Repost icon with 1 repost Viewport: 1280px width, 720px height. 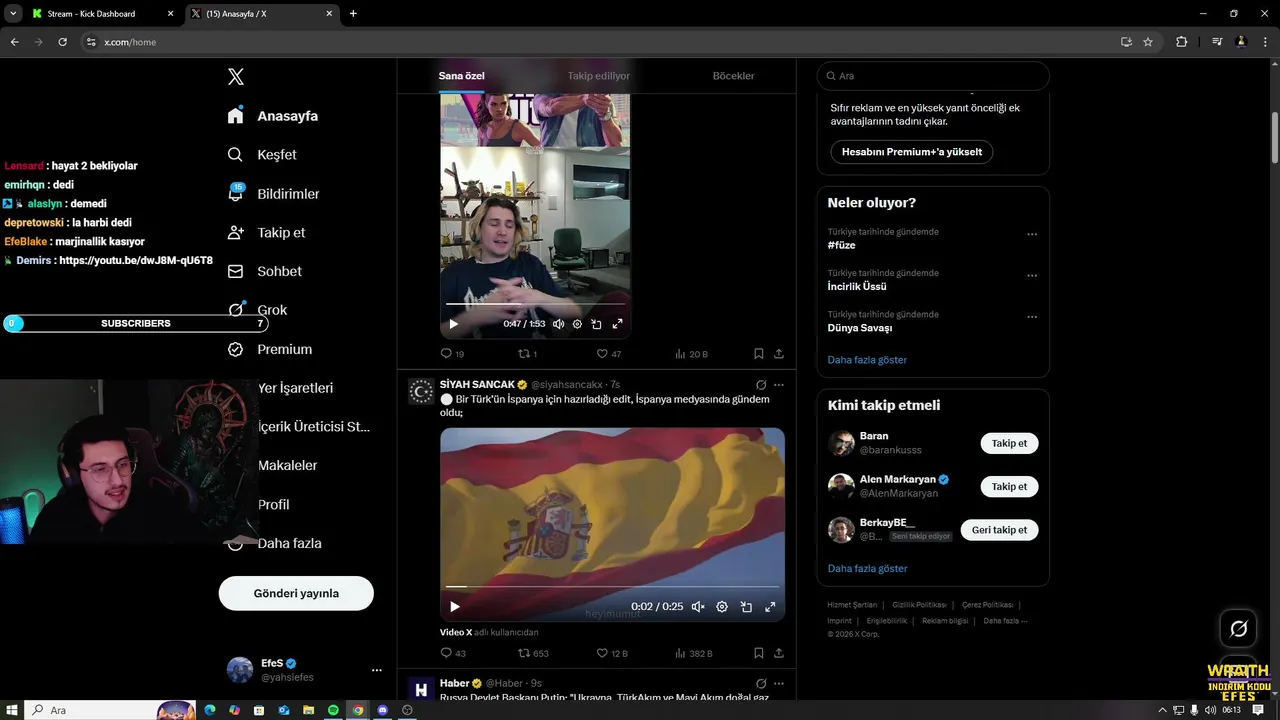point(523,354)
